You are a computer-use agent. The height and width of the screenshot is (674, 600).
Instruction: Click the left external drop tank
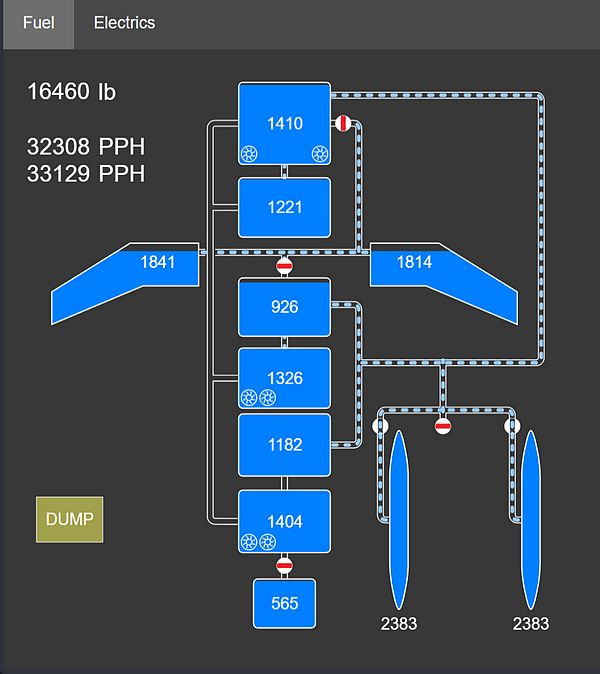click(399, 520)
